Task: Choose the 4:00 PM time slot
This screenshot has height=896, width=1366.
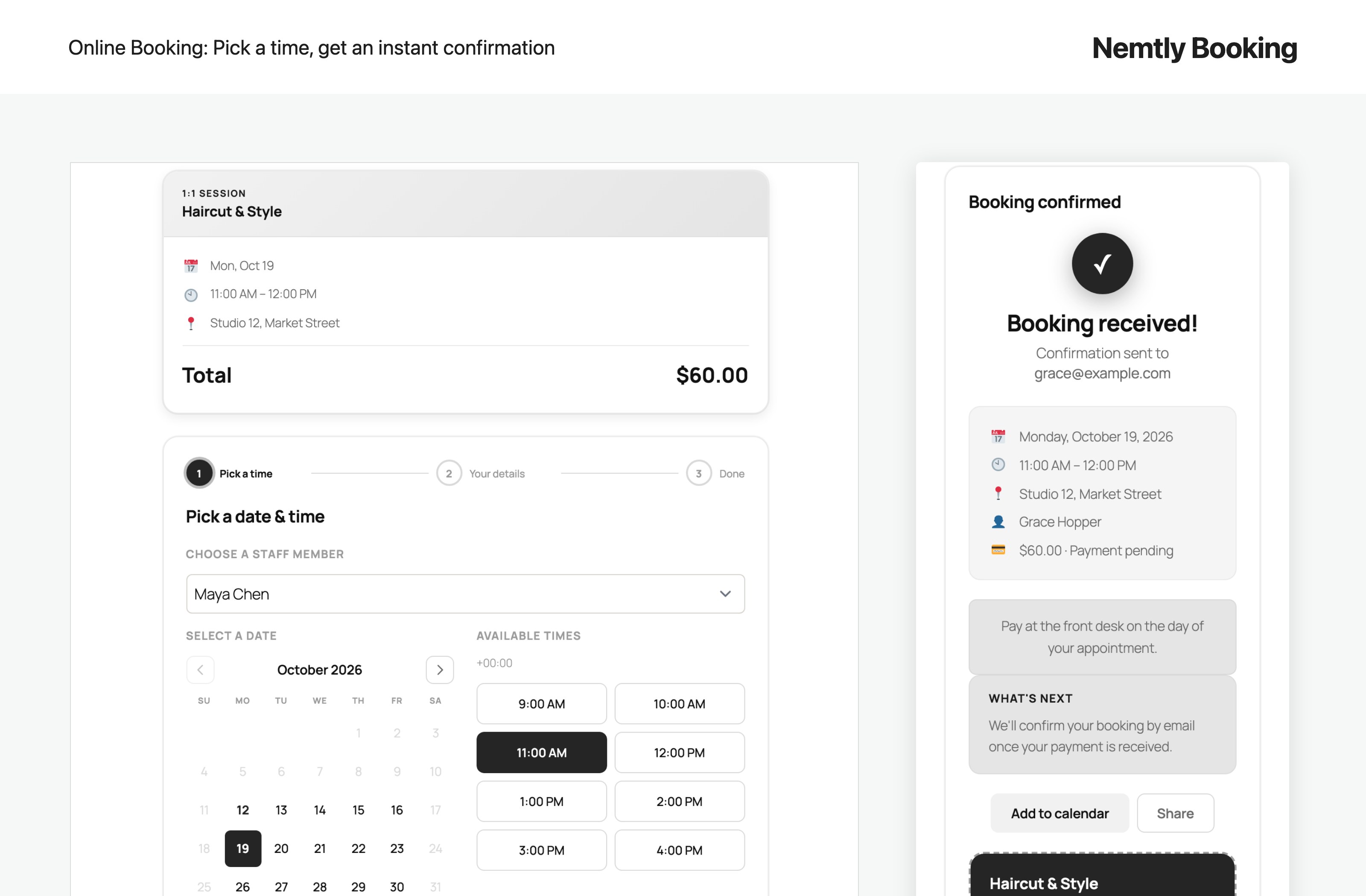Action: point(680,850)
